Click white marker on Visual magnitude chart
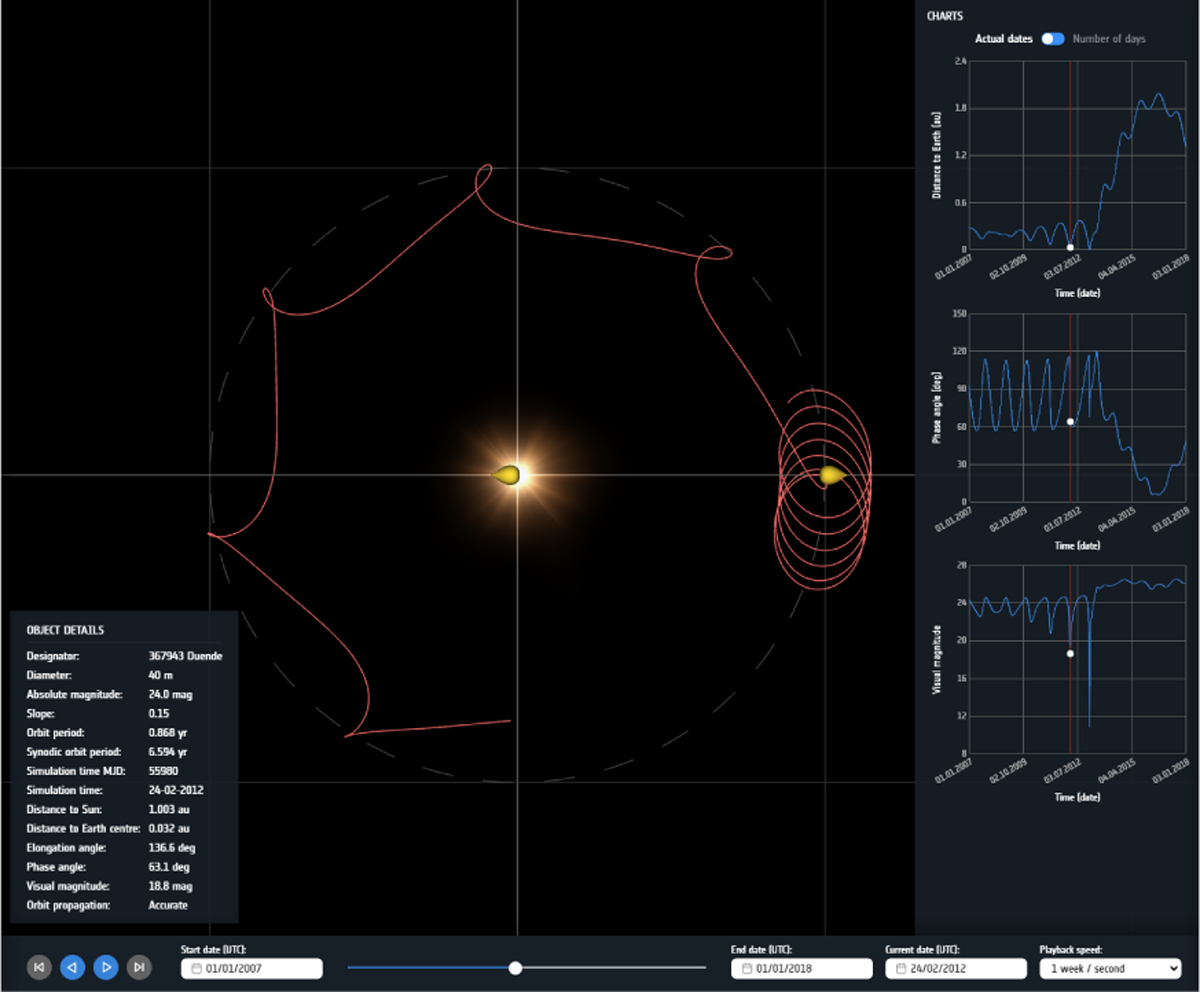This screenshot has height=992, width=1200. [1070, 654]
